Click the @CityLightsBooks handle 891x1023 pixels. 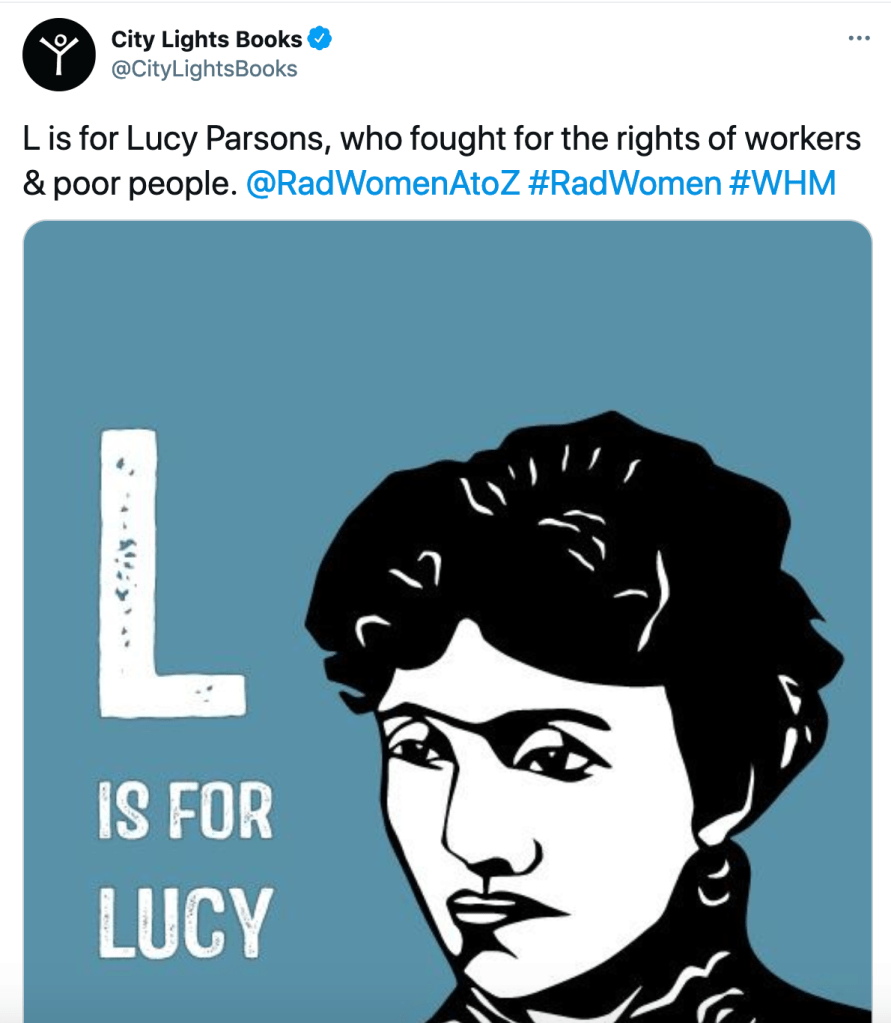[204, 69]
